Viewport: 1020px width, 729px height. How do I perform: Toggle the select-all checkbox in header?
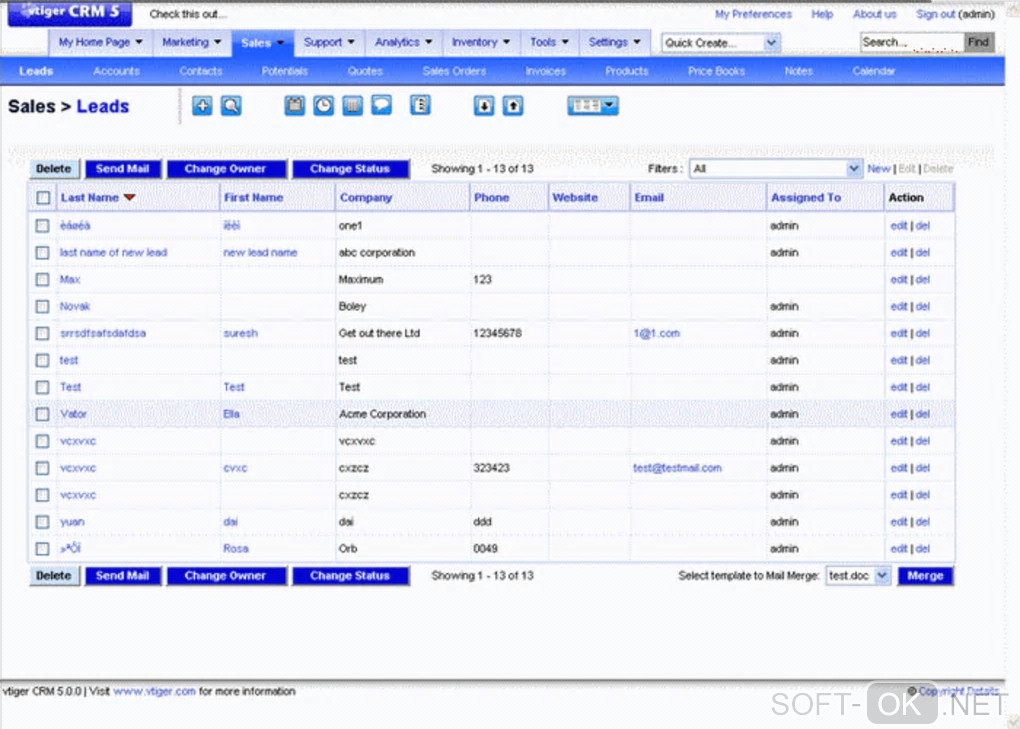43,198
